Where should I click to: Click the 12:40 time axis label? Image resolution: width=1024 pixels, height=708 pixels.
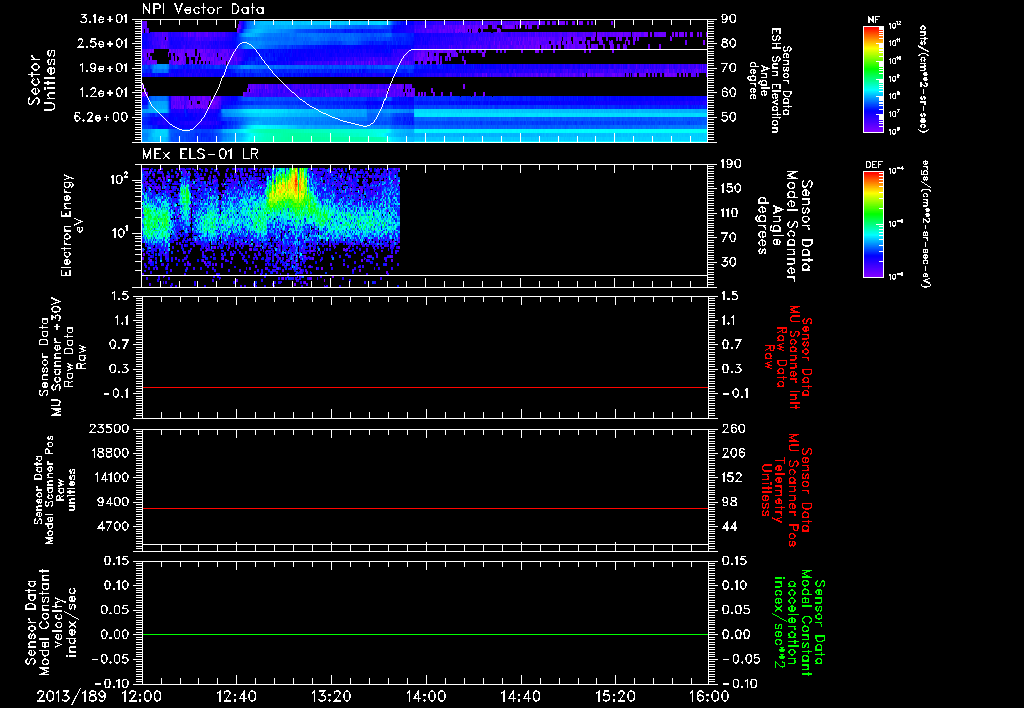tap(236, 696)
